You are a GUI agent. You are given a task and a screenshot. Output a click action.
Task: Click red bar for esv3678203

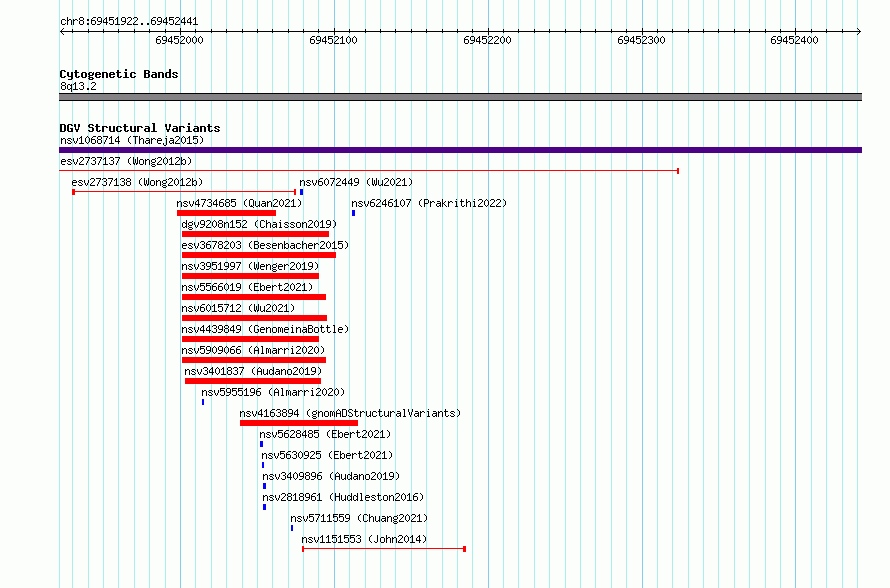[x=259, y=255]
